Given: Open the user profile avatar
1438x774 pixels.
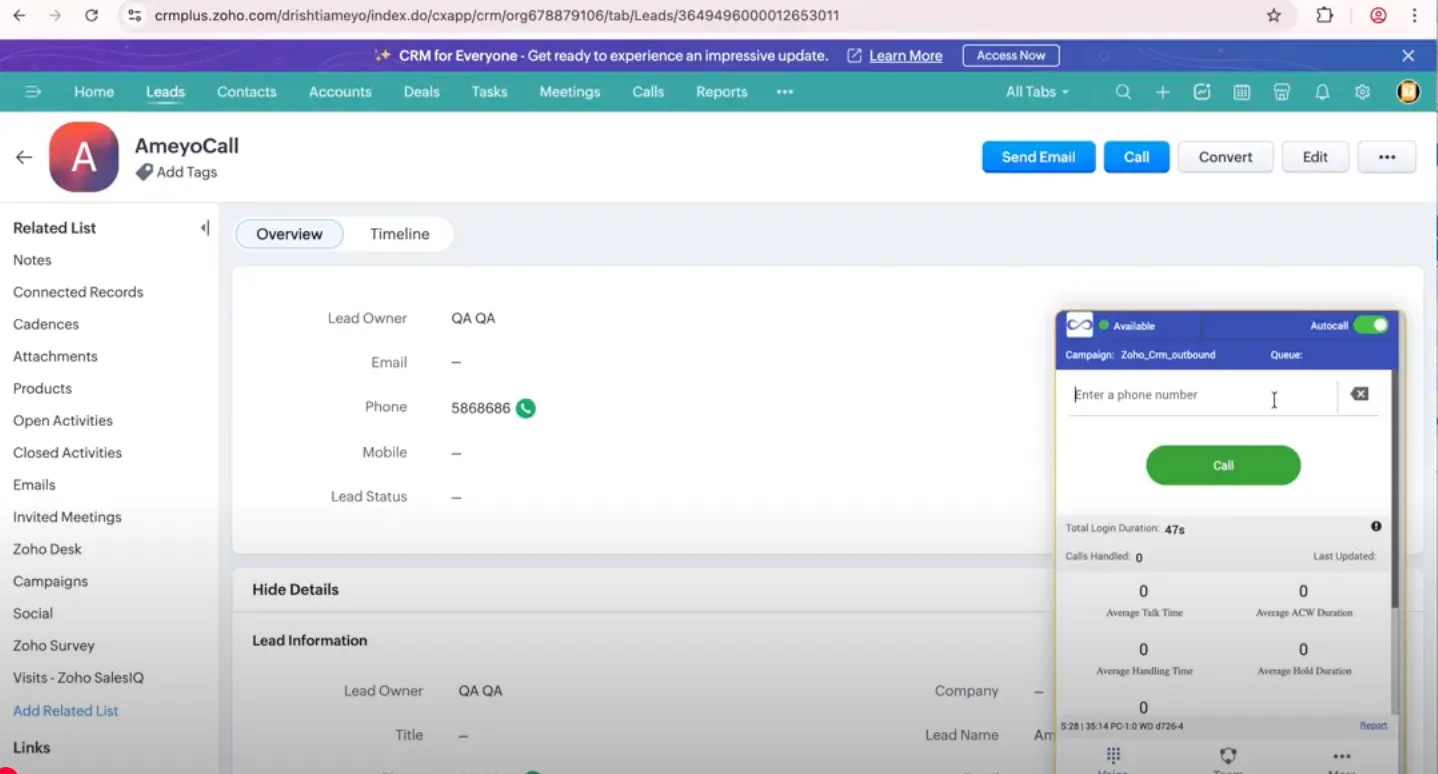Looking at the screenshot, I should click(1408, 92).
